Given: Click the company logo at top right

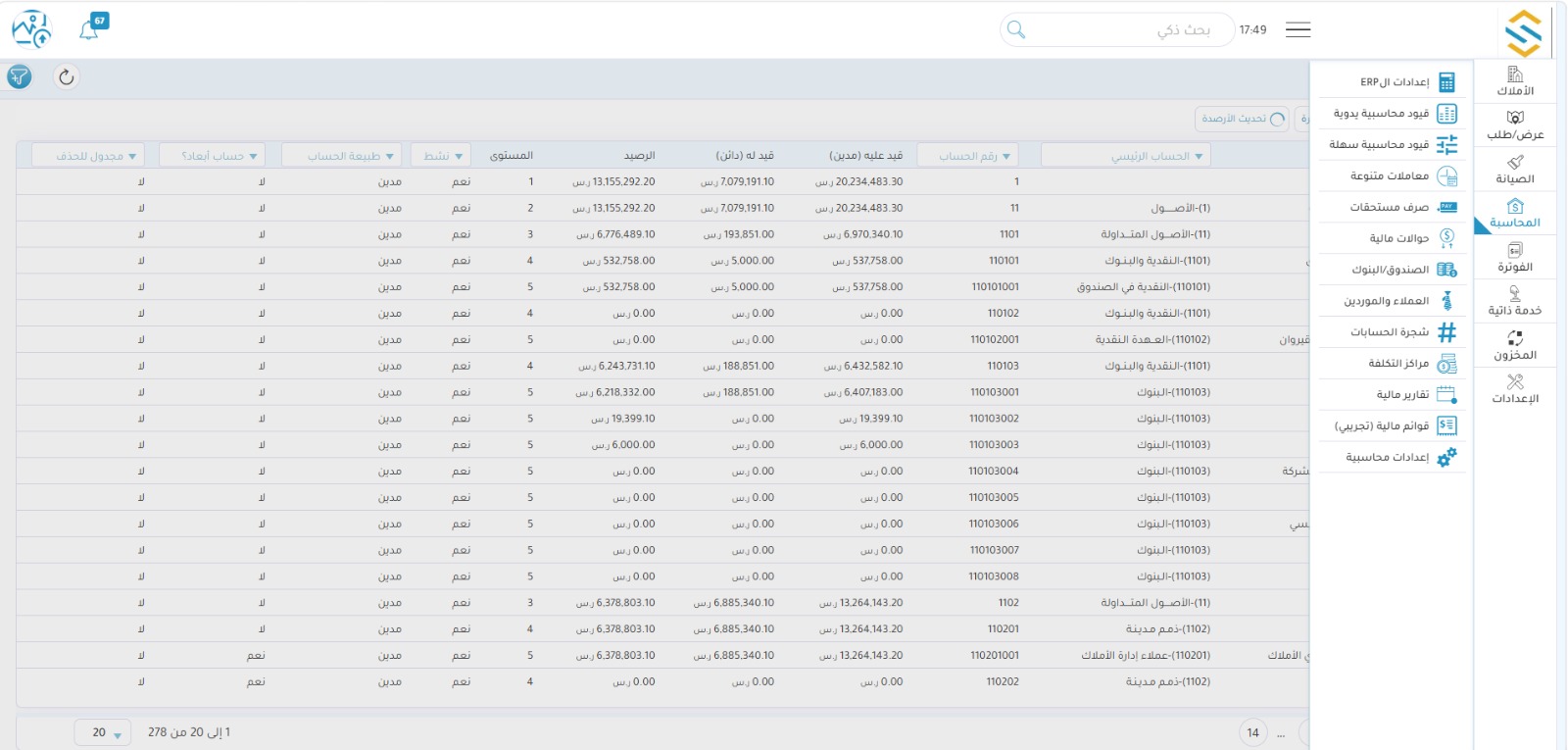Looking at the screenshot, I should (1523, 33).
